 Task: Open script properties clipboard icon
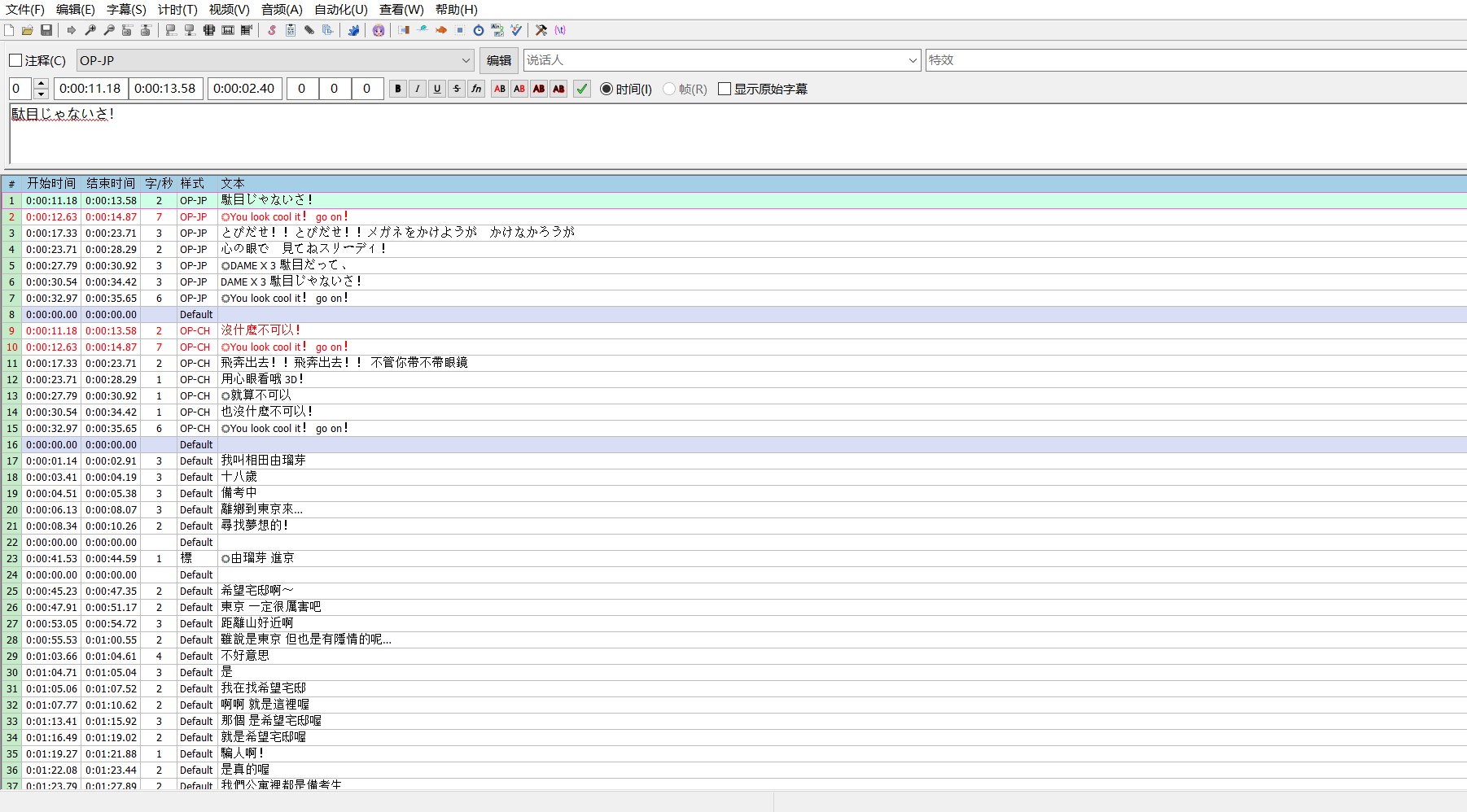click(291, 30)
